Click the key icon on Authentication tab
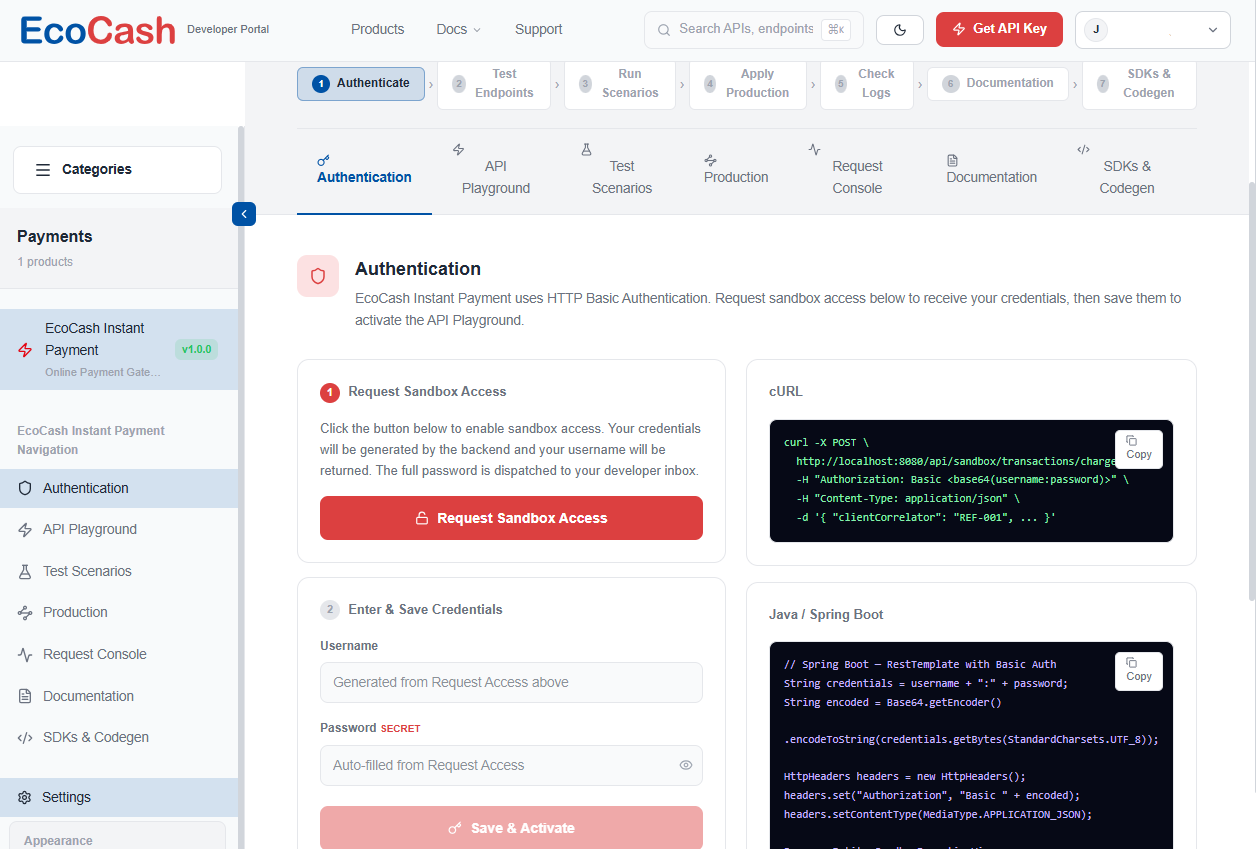The width and height of the screenshot is (1256, 849). (323, 160)
